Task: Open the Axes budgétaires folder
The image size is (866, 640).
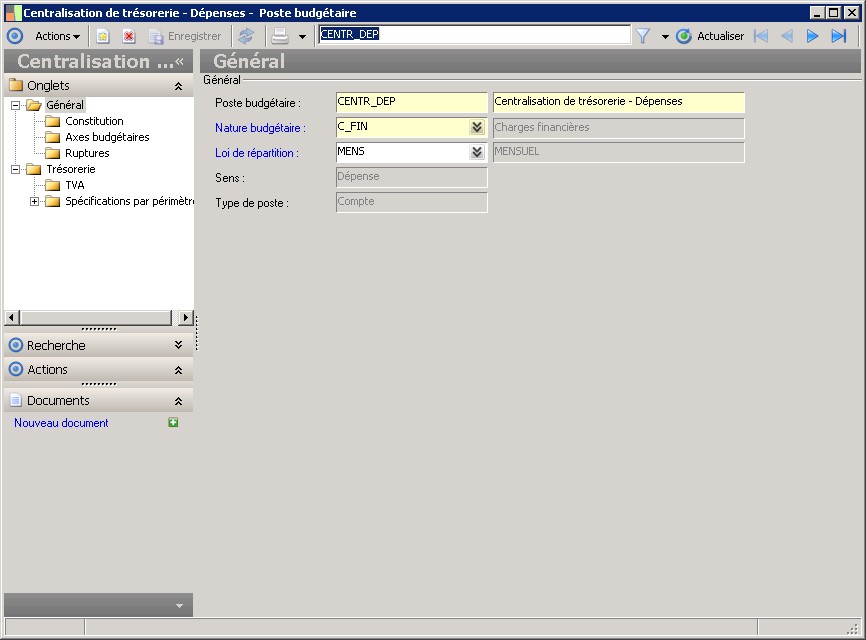Action: tap(107, 137)
